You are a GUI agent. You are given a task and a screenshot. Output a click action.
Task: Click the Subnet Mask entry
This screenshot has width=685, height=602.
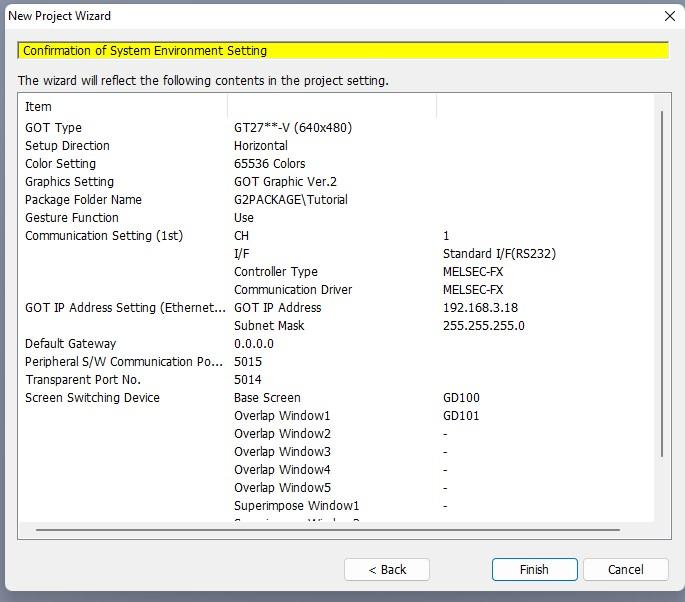point(269,325)
